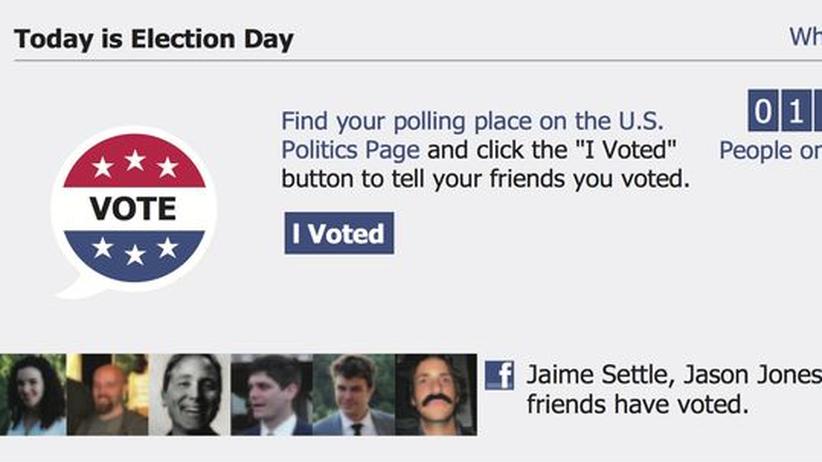
Task: Open the partially visible "Wh" link at top right
Action: pos(806,37)
